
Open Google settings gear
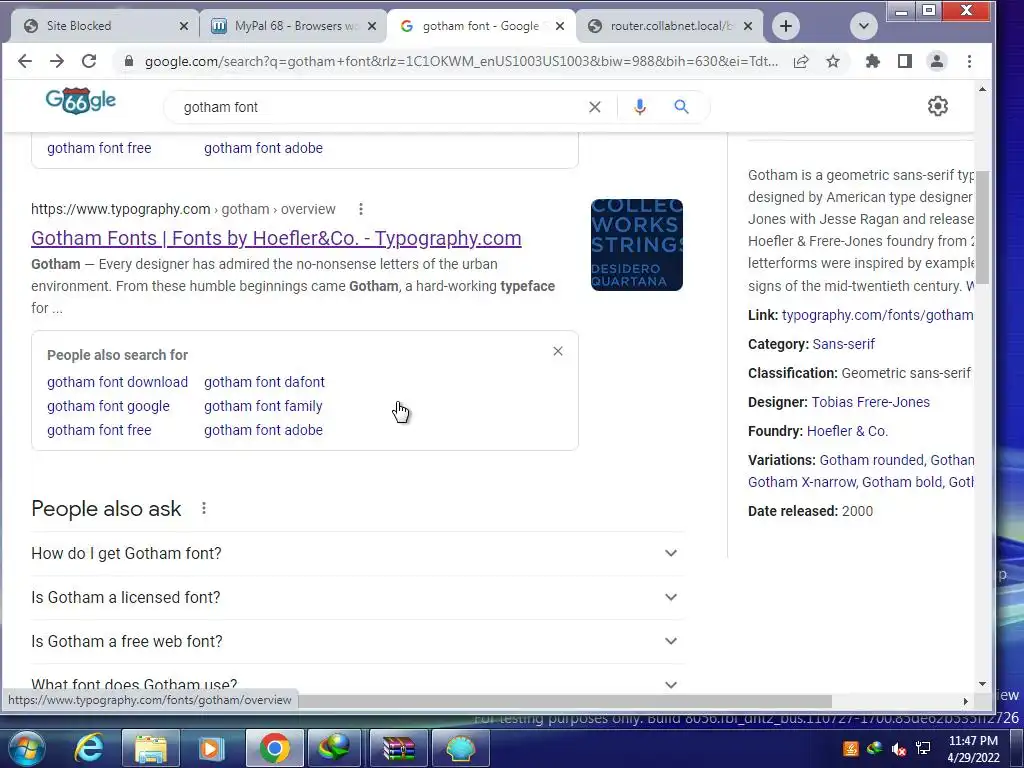click(938, 106)
